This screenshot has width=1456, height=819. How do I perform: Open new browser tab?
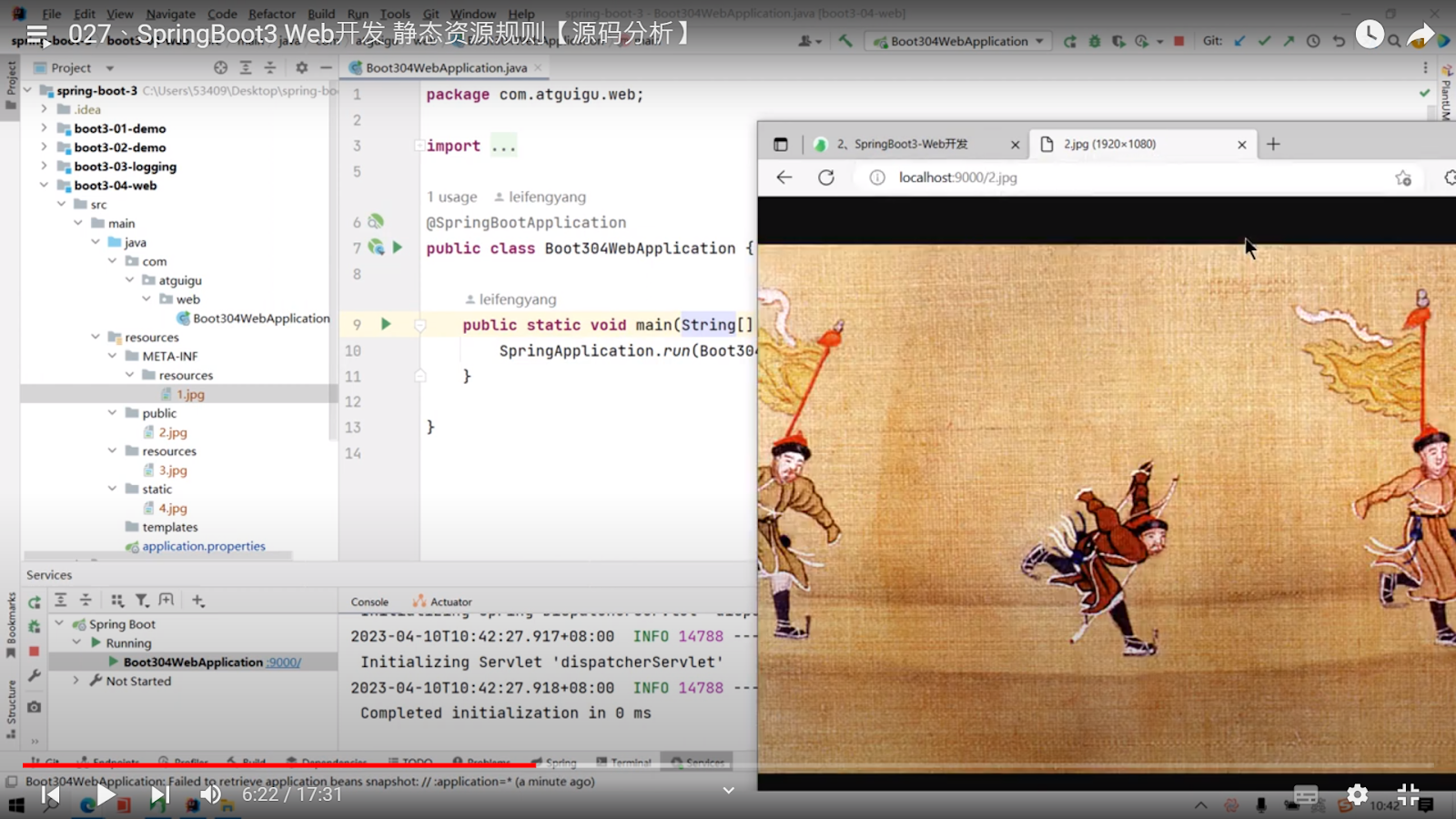(x=1273, y=144)
